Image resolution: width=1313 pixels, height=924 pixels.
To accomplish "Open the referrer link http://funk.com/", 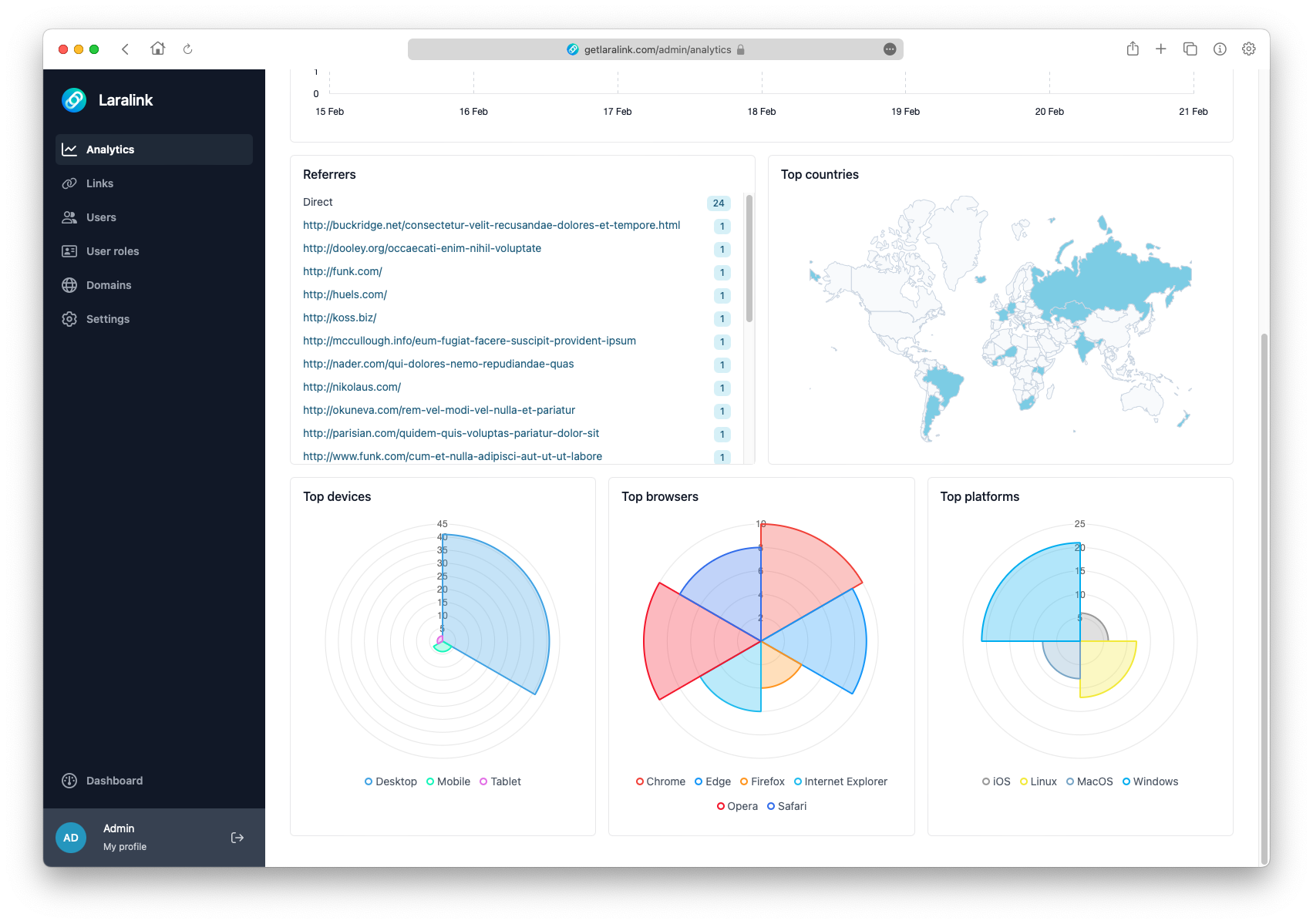I will [342, 271].
